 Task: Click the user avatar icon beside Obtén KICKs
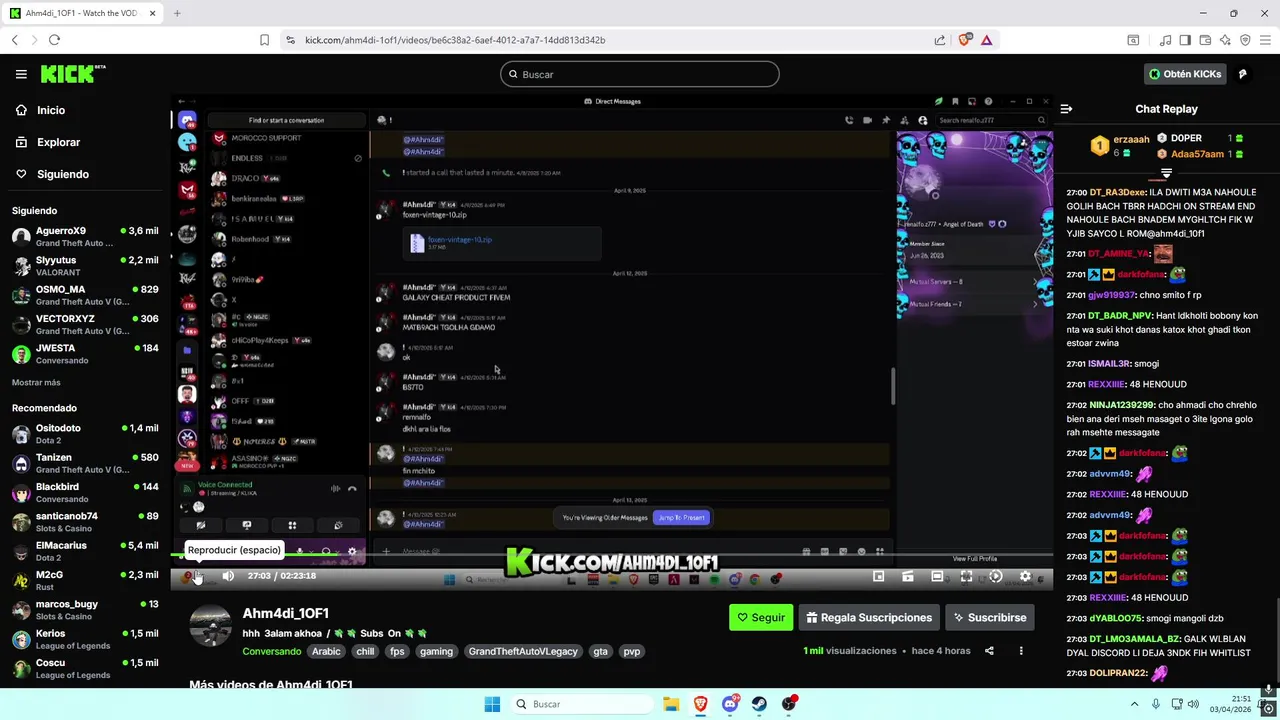tap(1243, 74)
